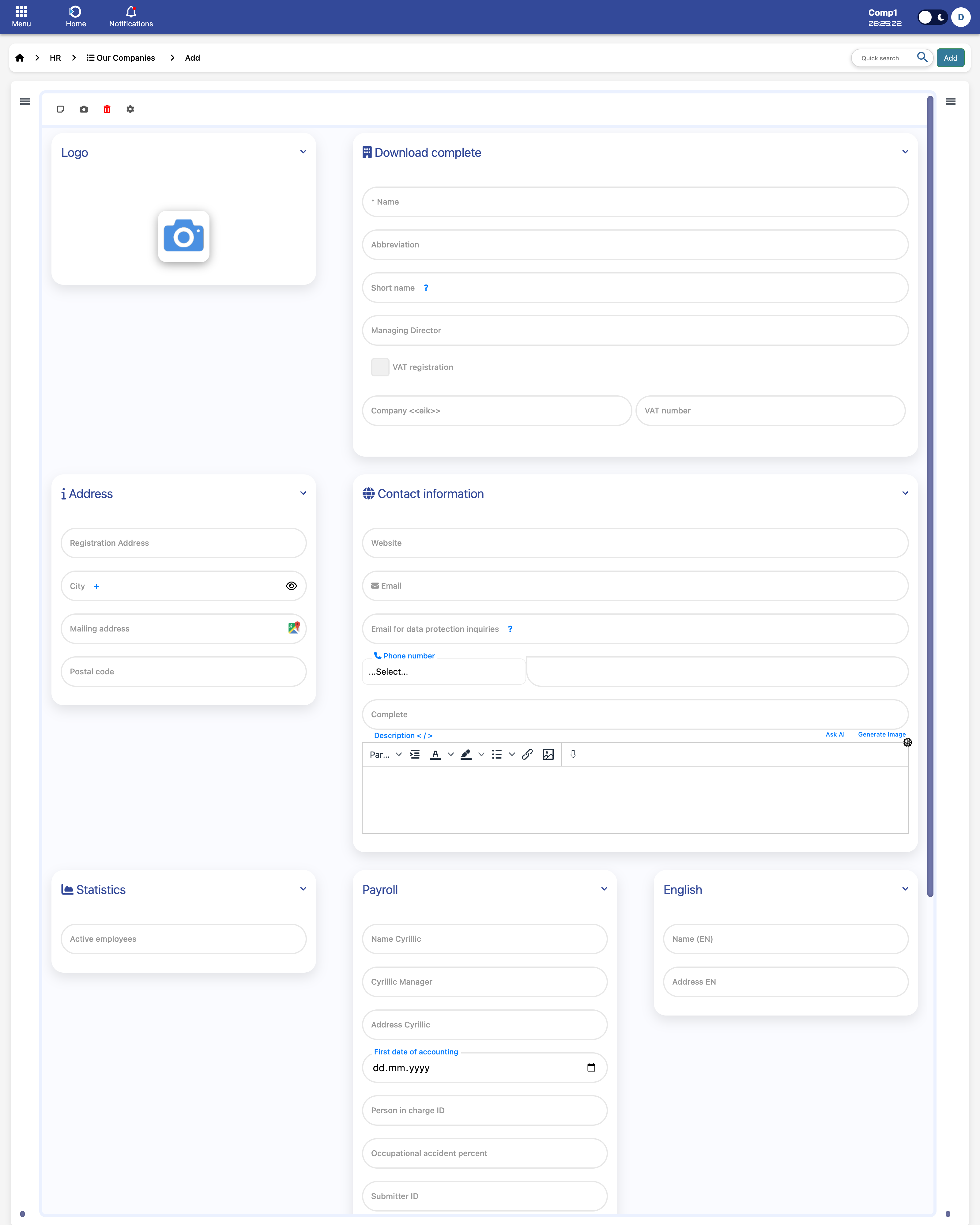Click the editor corner settings wheel icon

[908, 743]
